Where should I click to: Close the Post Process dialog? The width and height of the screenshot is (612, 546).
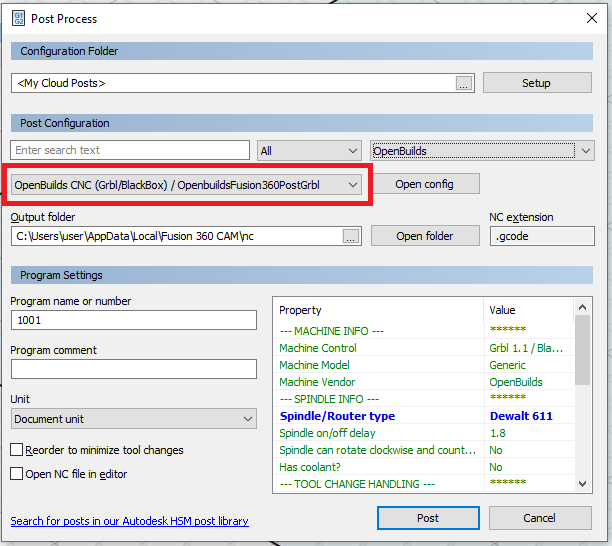tap(591, 18)
